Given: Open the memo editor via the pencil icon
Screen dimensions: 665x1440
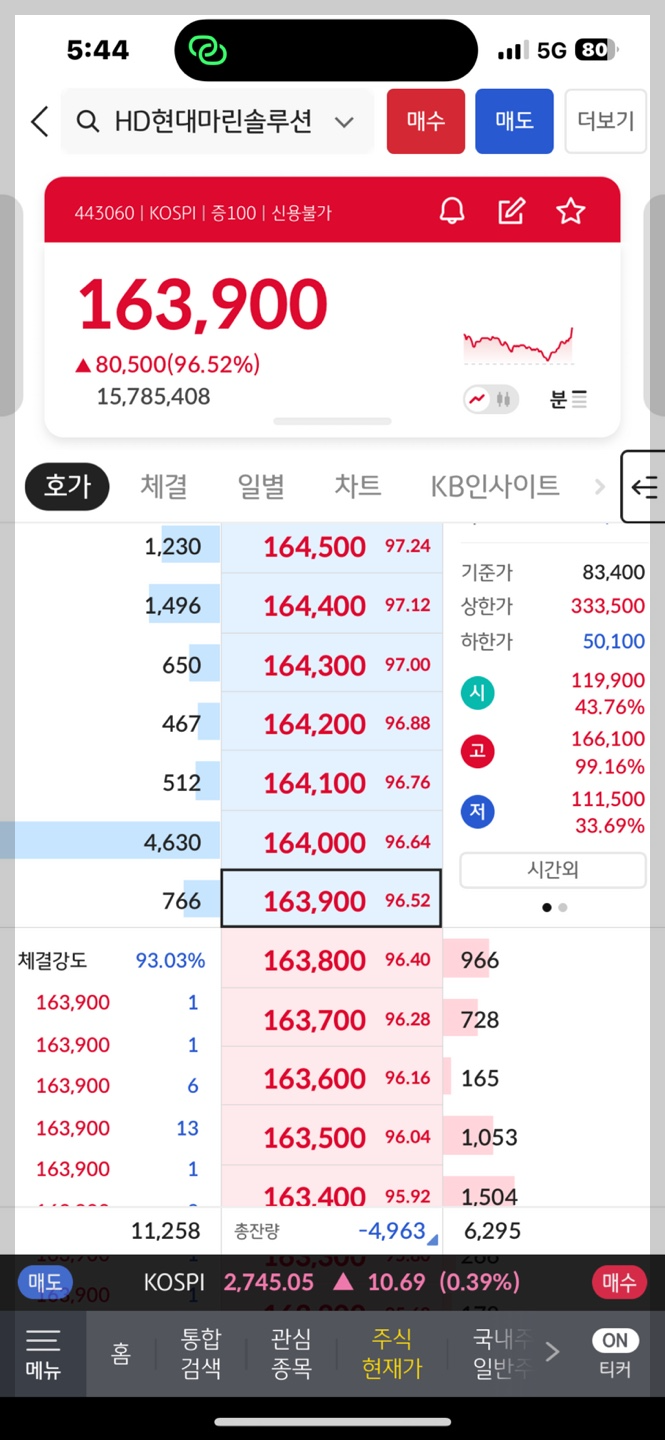Looking at the screenshot, I should (x=512, y=211).
